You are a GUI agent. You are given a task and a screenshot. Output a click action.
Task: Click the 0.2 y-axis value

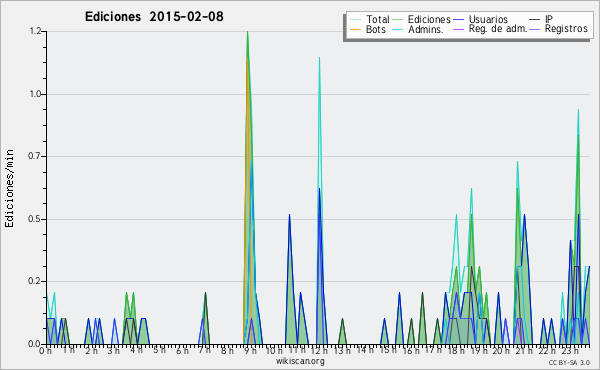tap(35, 281)
